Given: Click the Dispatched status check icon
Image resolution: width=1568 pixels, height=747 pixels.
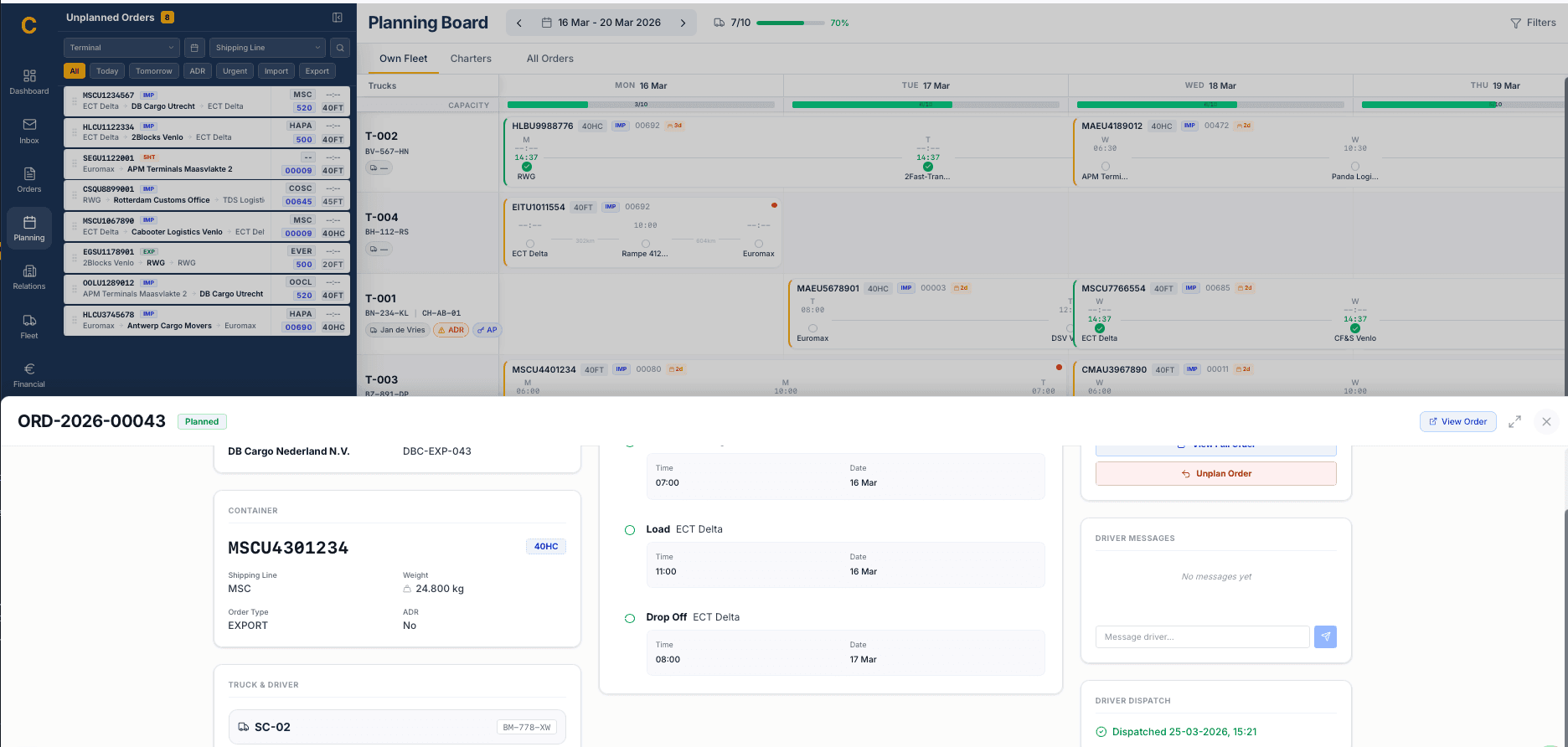Looking at the screenshot, I should [1101, 732].
